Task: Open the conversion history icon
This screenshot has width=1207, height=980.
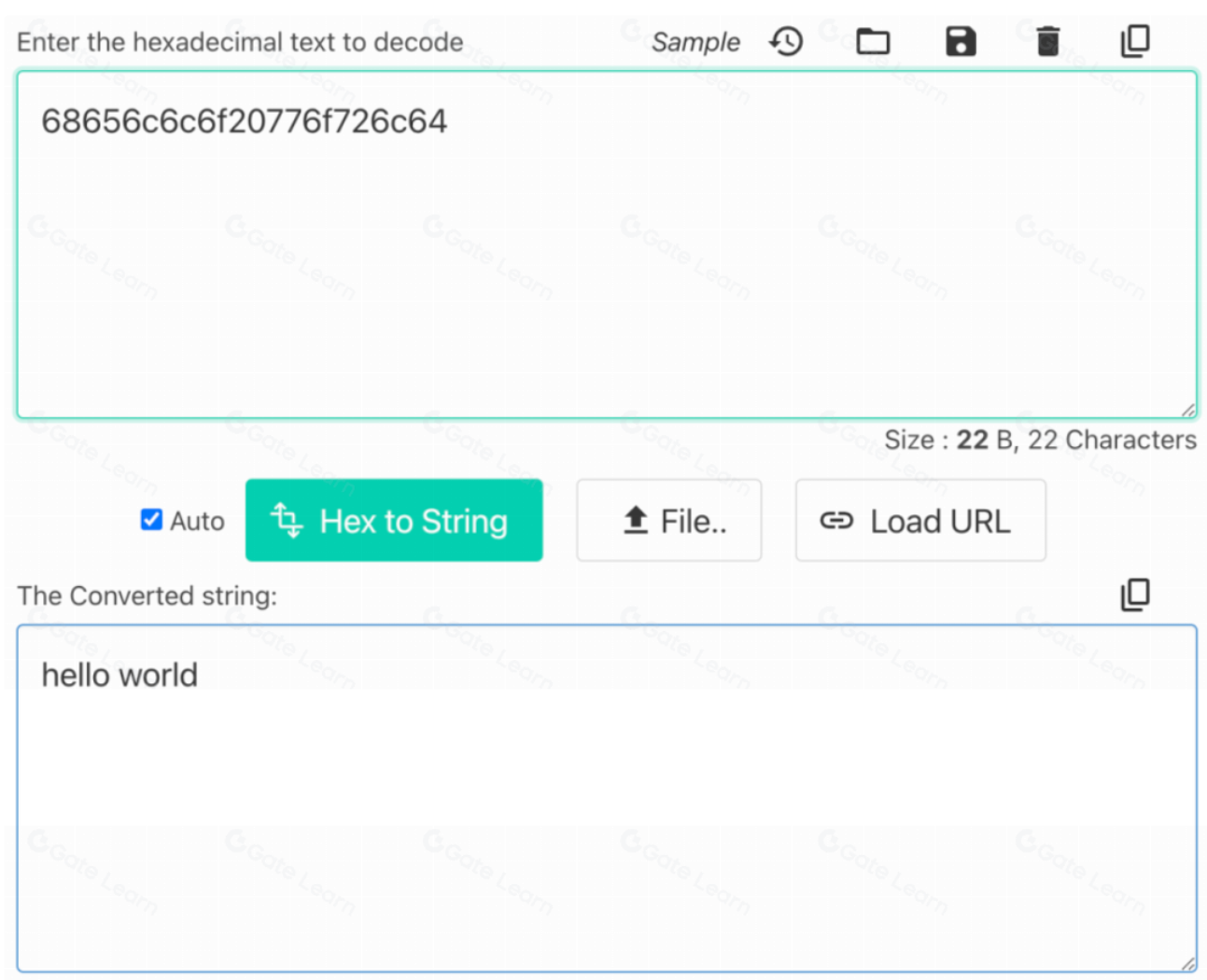Action: [x=786, y=41]
